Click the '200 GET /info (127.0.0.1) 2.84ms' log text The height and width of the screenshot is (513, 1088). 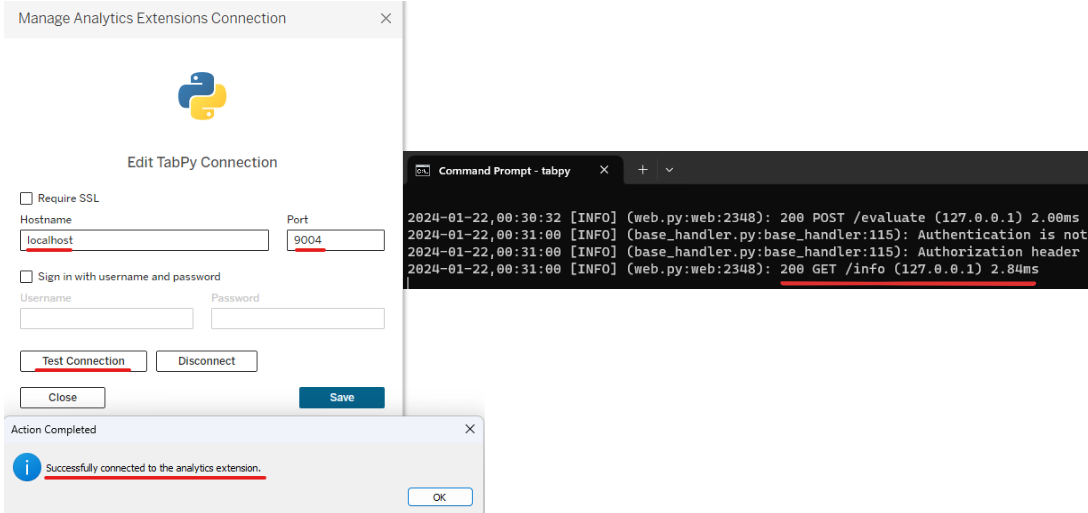pyautogui.click(x=910, y=269)
